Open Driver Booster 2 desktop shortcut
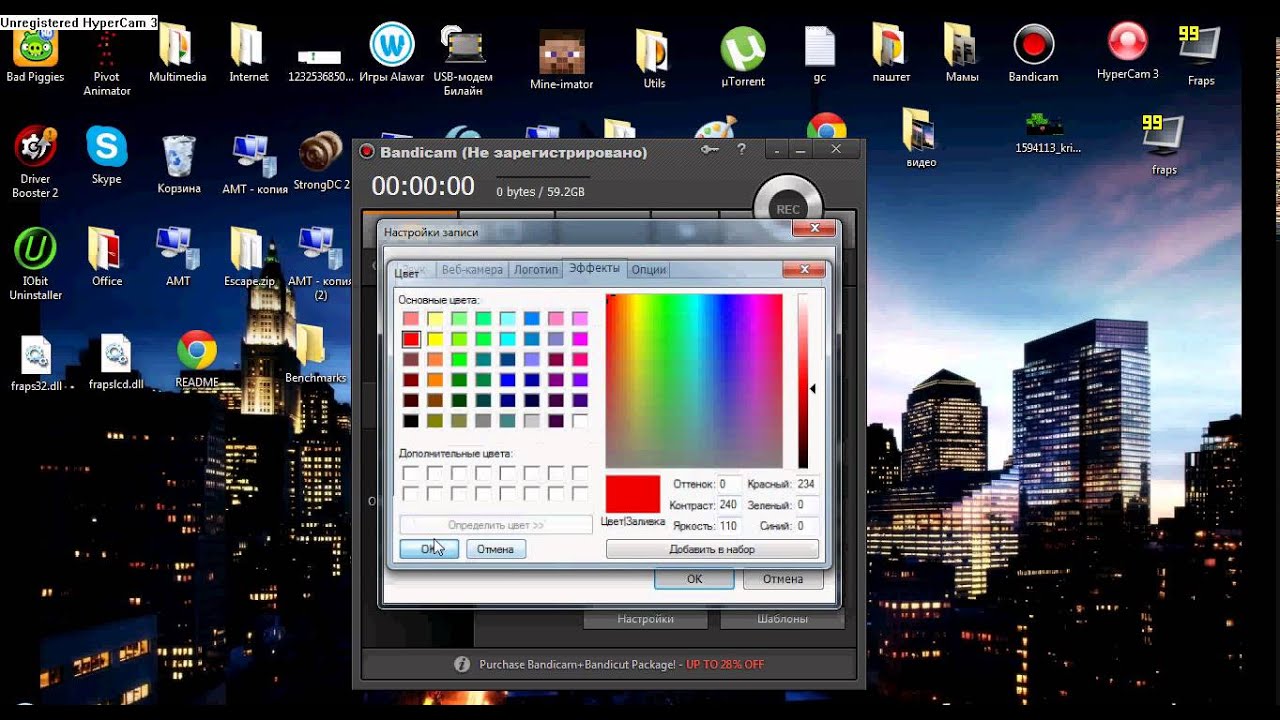Viewport: 1280px width, 720px height. click(x=35, y=162)
